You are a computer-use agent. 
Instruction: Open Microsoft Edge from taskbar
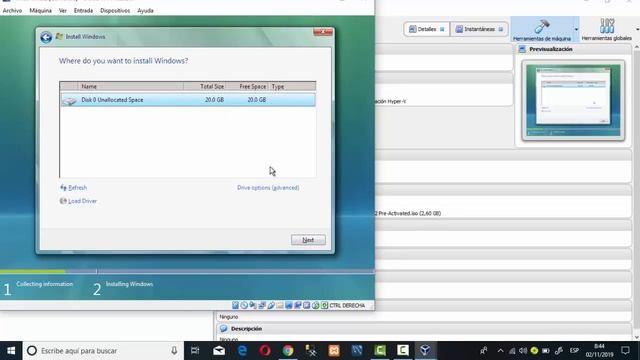pos(242,351)
